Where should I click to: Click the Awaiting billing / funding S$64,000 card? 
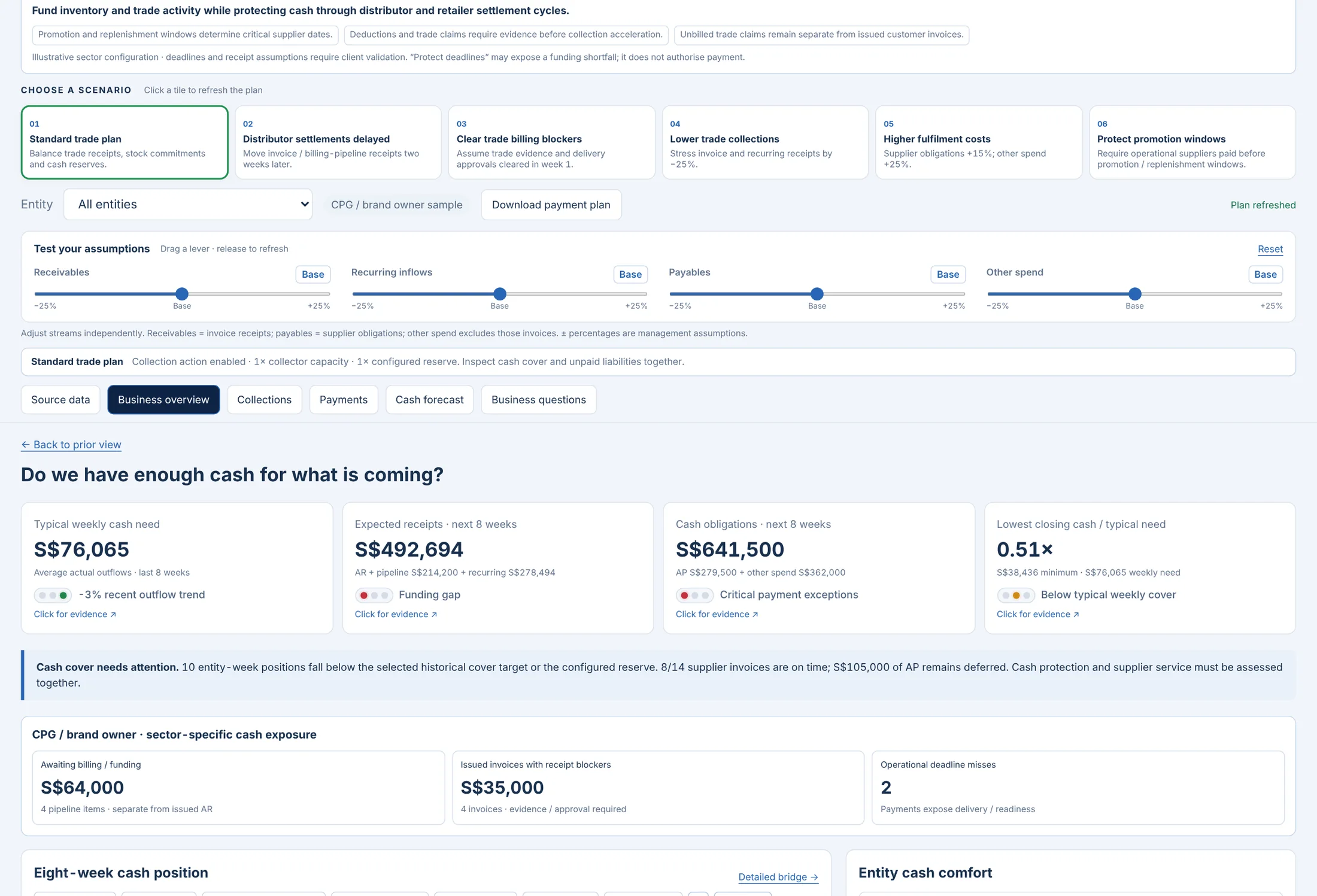click(238, 788)
